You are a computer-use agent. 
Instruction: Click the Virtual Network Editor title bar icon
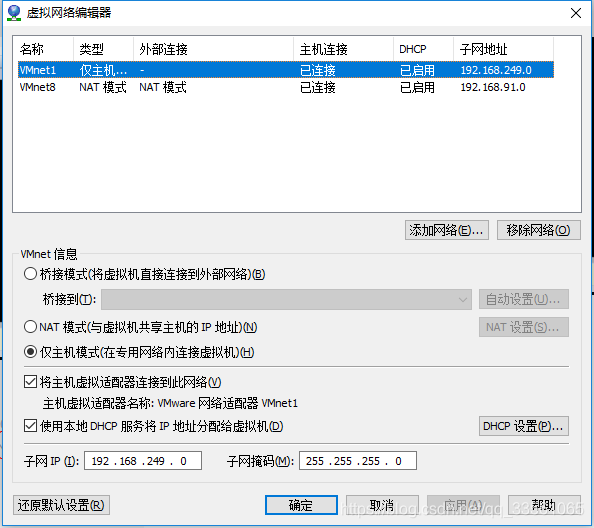[14, 12]
